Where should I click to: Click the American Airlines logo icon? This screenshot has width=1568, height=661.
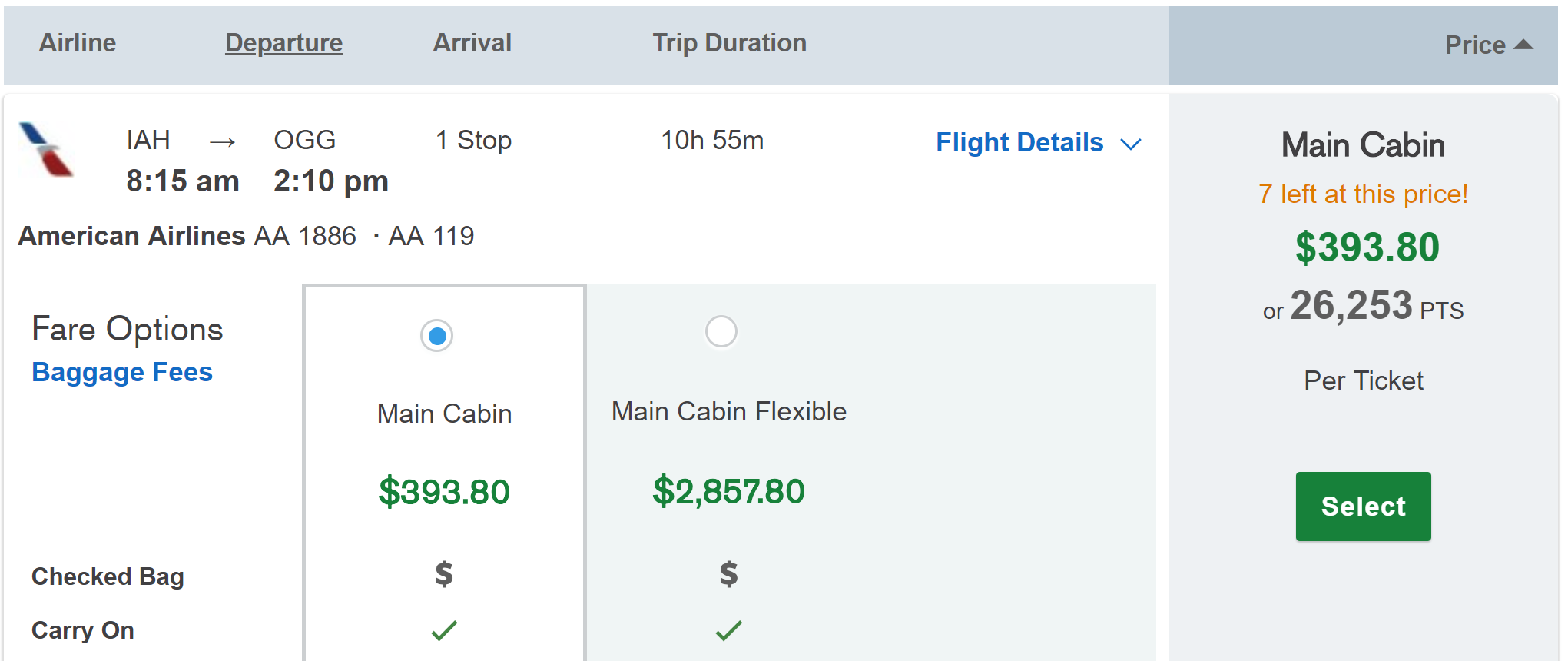[46, 148]
